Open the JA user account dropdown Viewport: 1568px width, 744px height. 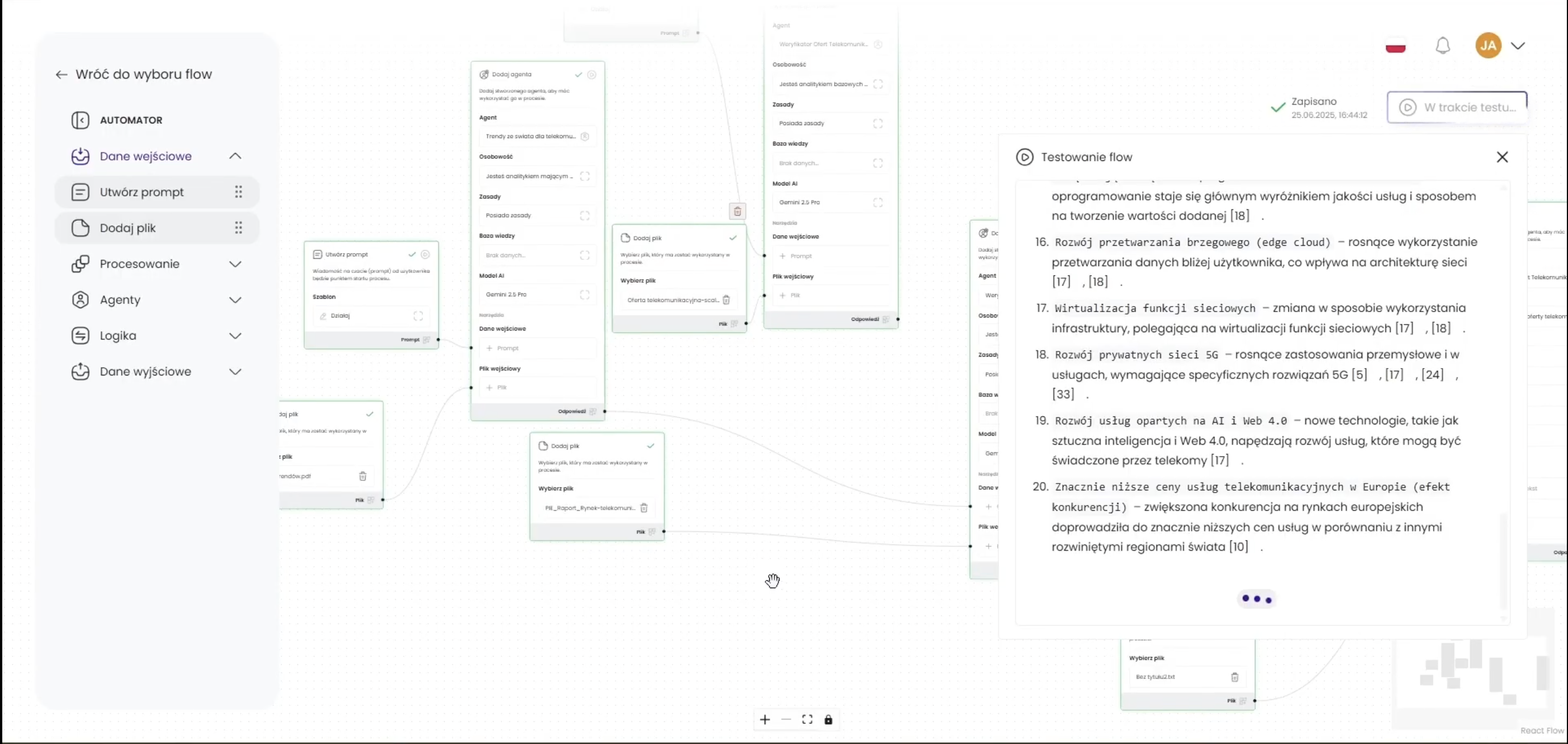pyautogui.click(x=1517, y=46)
